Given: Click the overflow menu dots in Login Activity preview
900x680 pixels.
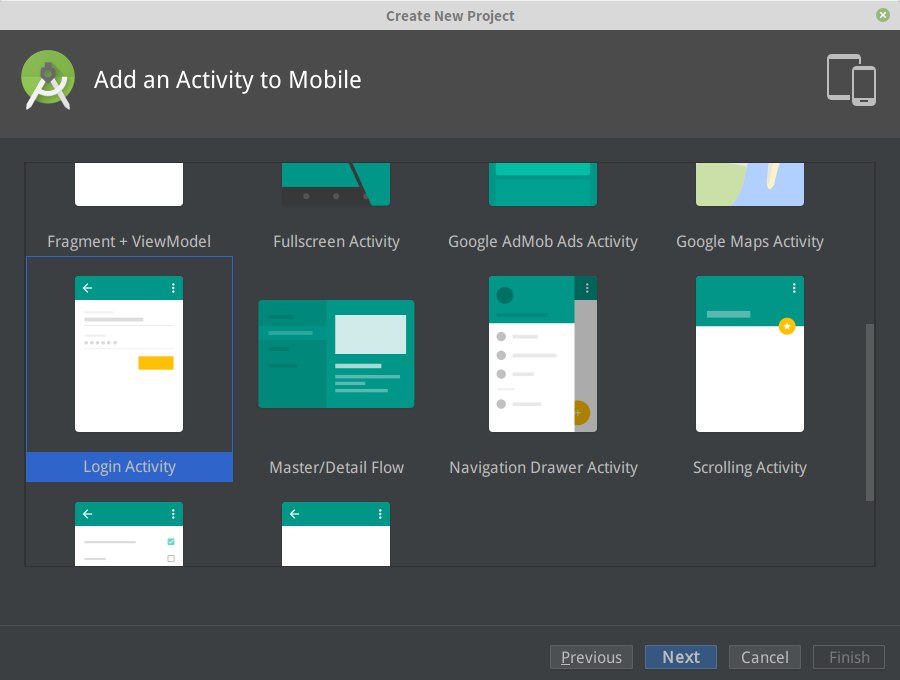Looking at the screenshot, I should tap(172, 287).
